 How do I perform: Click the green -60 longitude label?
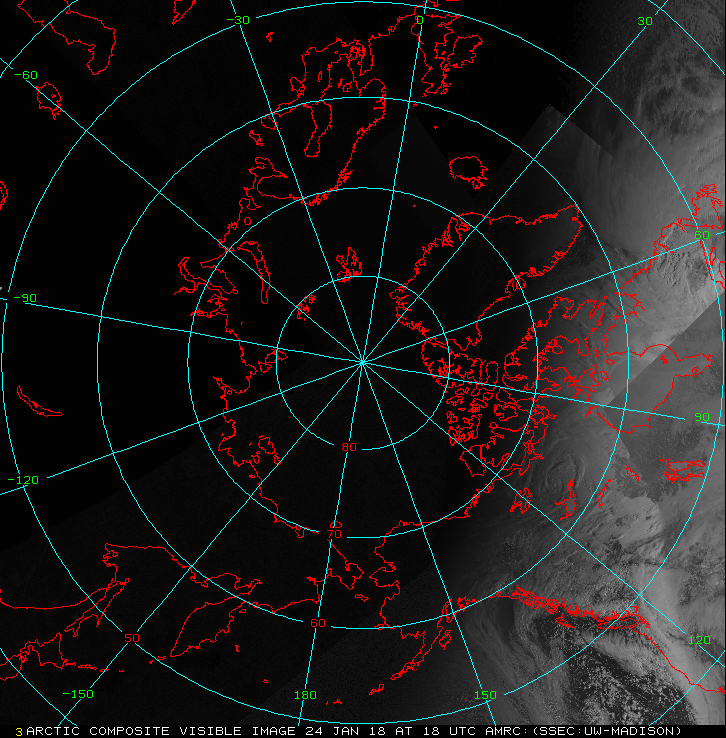tap(26, 75)
